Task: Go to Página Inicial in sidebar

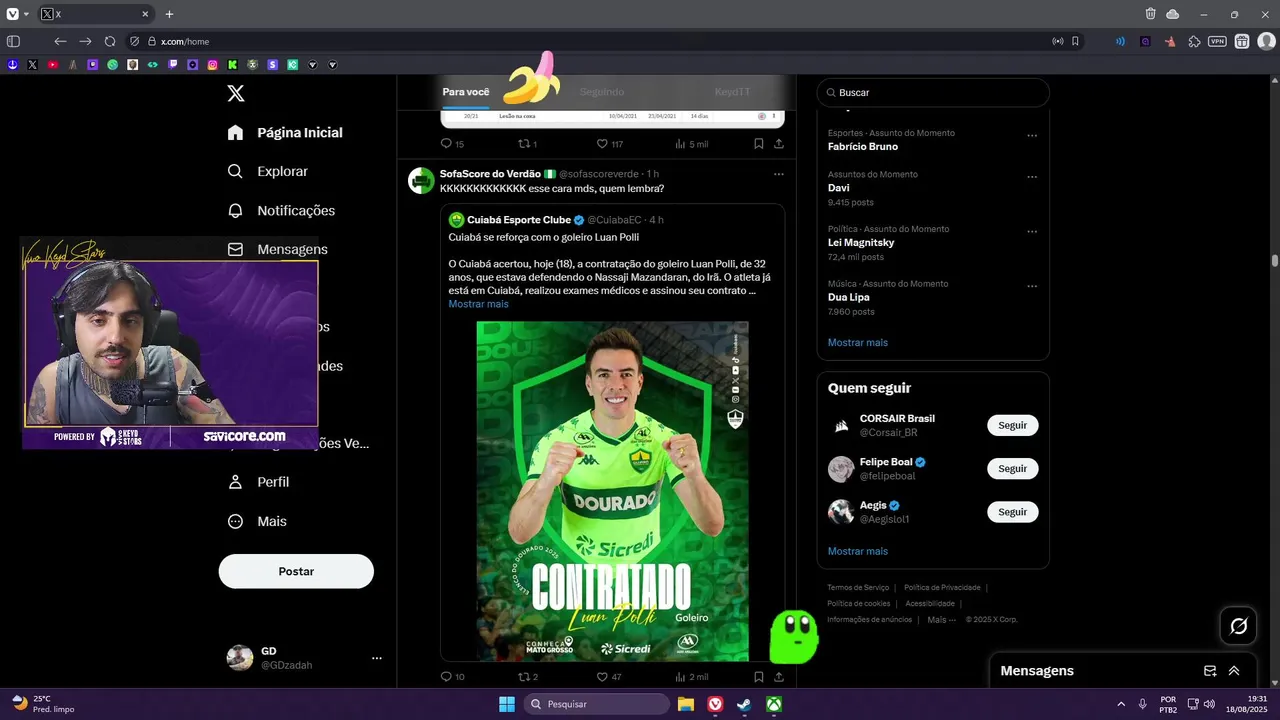Action: point(285,132)
